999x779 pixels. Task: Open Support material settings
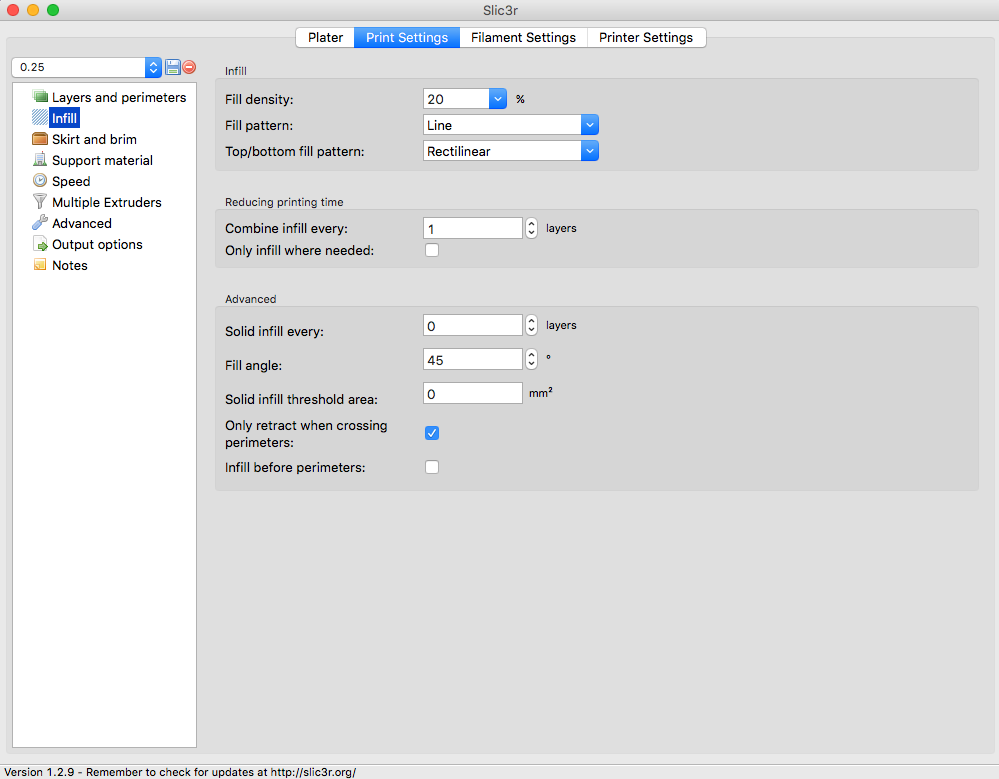pyautogui.click(x=102, y=160)
